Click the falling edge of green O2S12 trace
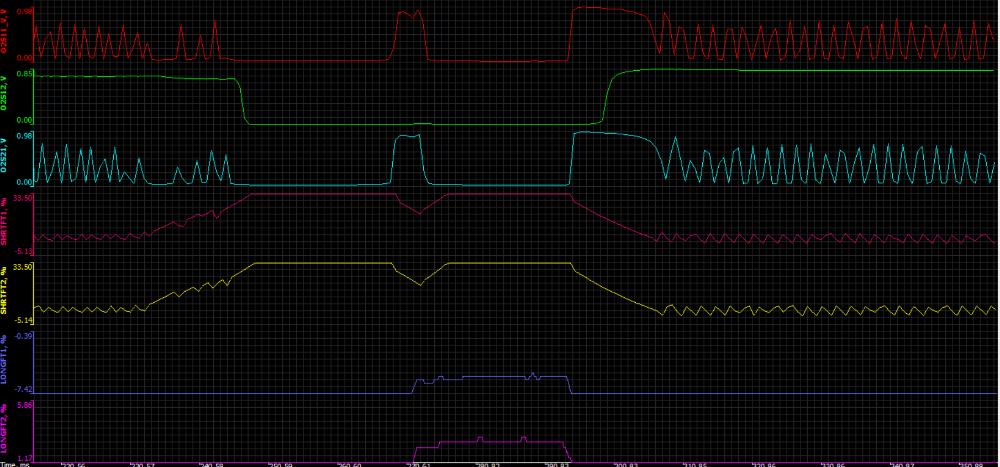Image resolution: width=1000 pixels, height=467 pixels. 242,100
